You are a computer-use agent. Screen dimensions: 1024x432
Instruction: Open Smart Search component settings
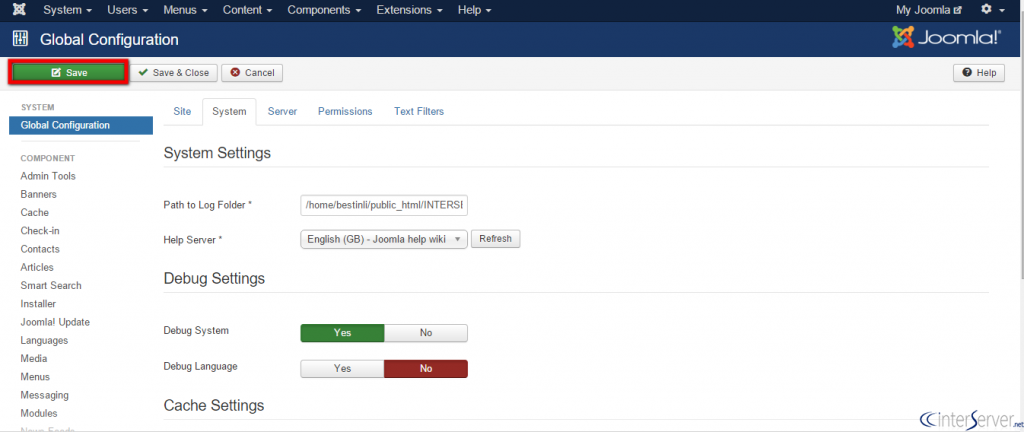51,286
